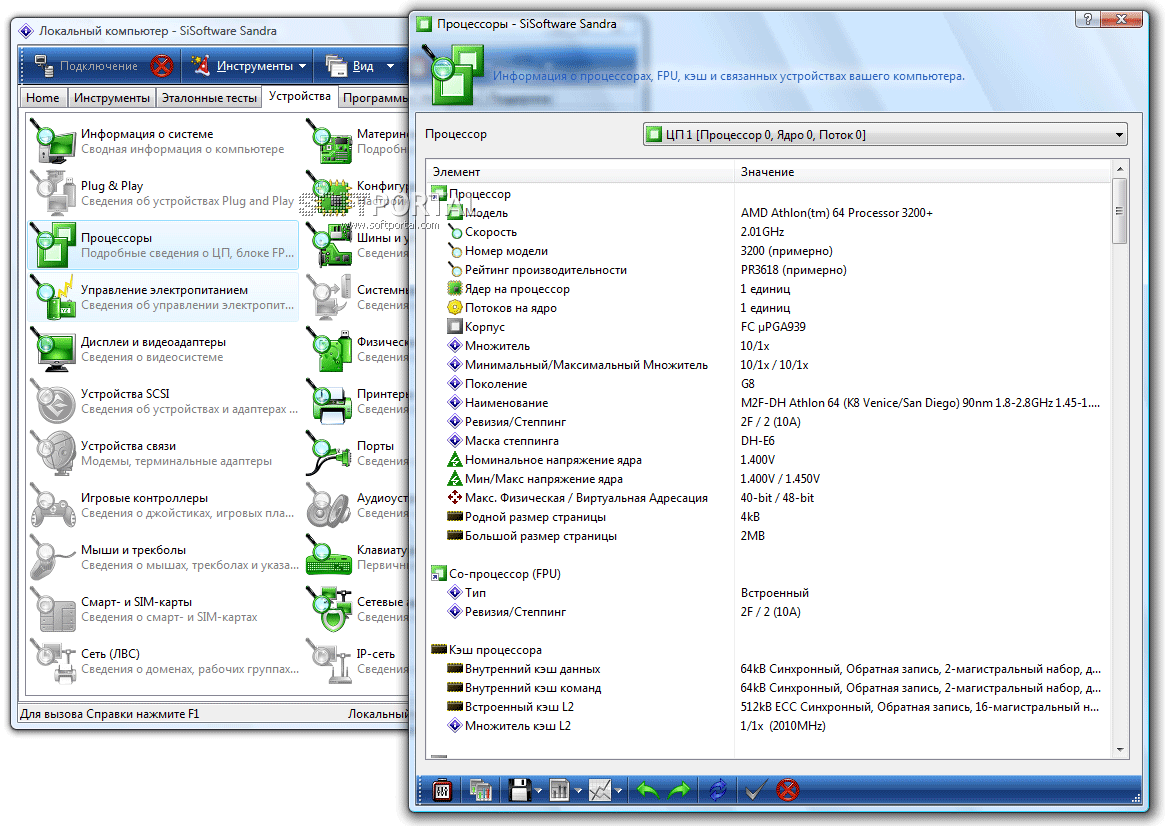Open the Смарт- и SIM-карты module
The height and width of the screenshot is (826, 1165).
[x=163, y=609]
